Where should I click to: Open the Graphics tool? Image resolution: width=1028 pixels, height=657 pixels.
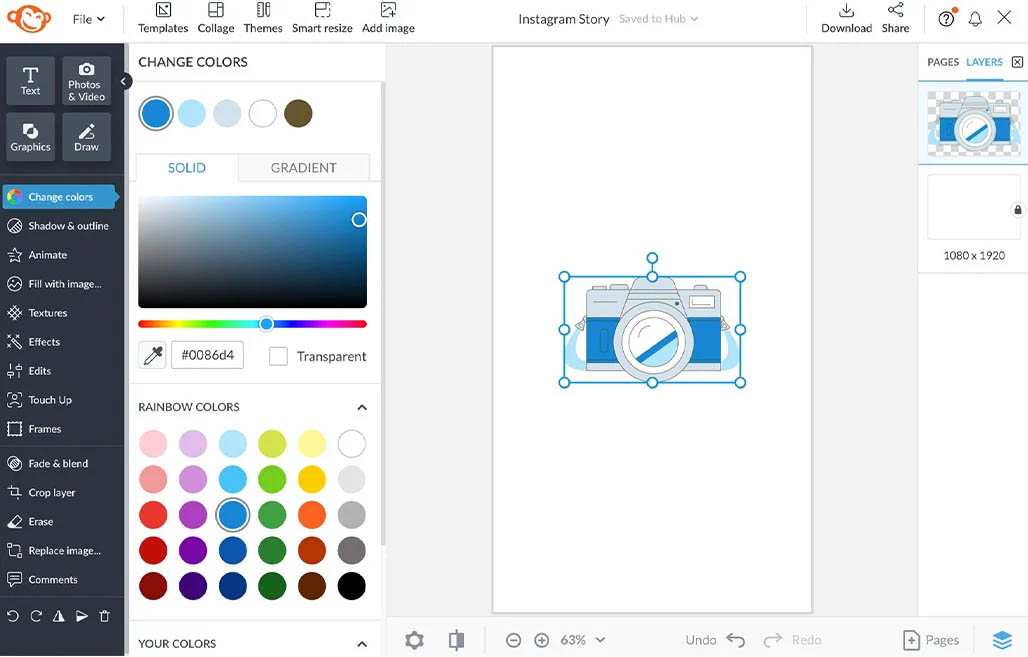pos(30,137)
